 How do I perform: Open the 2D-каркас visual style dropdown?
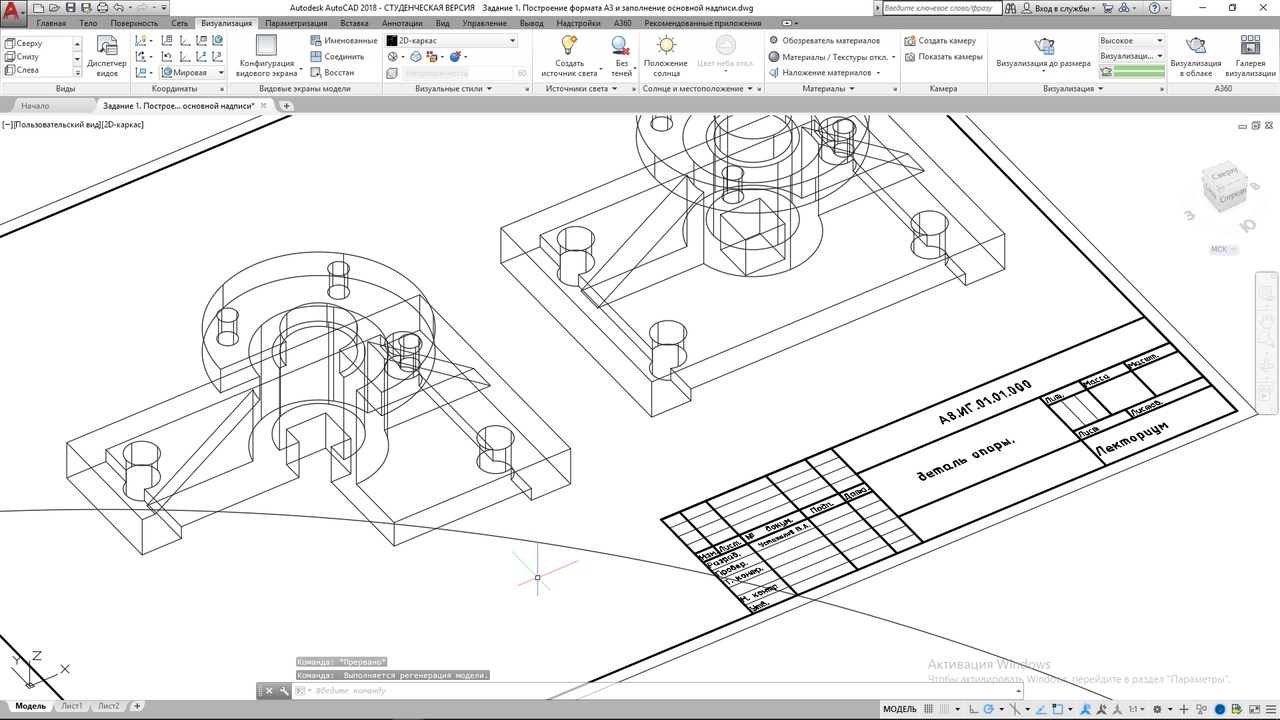[x=513, y=41]
